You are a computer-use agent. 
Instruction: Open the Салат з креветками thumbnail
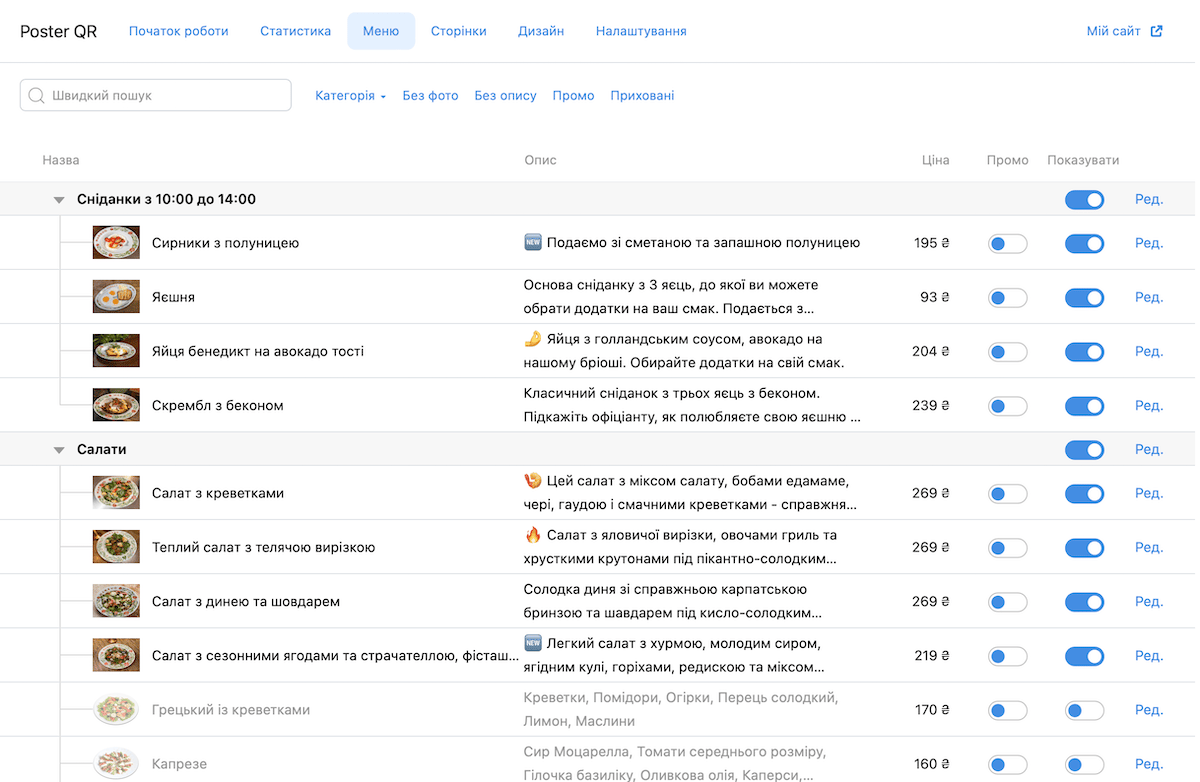(x=116, y=493)
